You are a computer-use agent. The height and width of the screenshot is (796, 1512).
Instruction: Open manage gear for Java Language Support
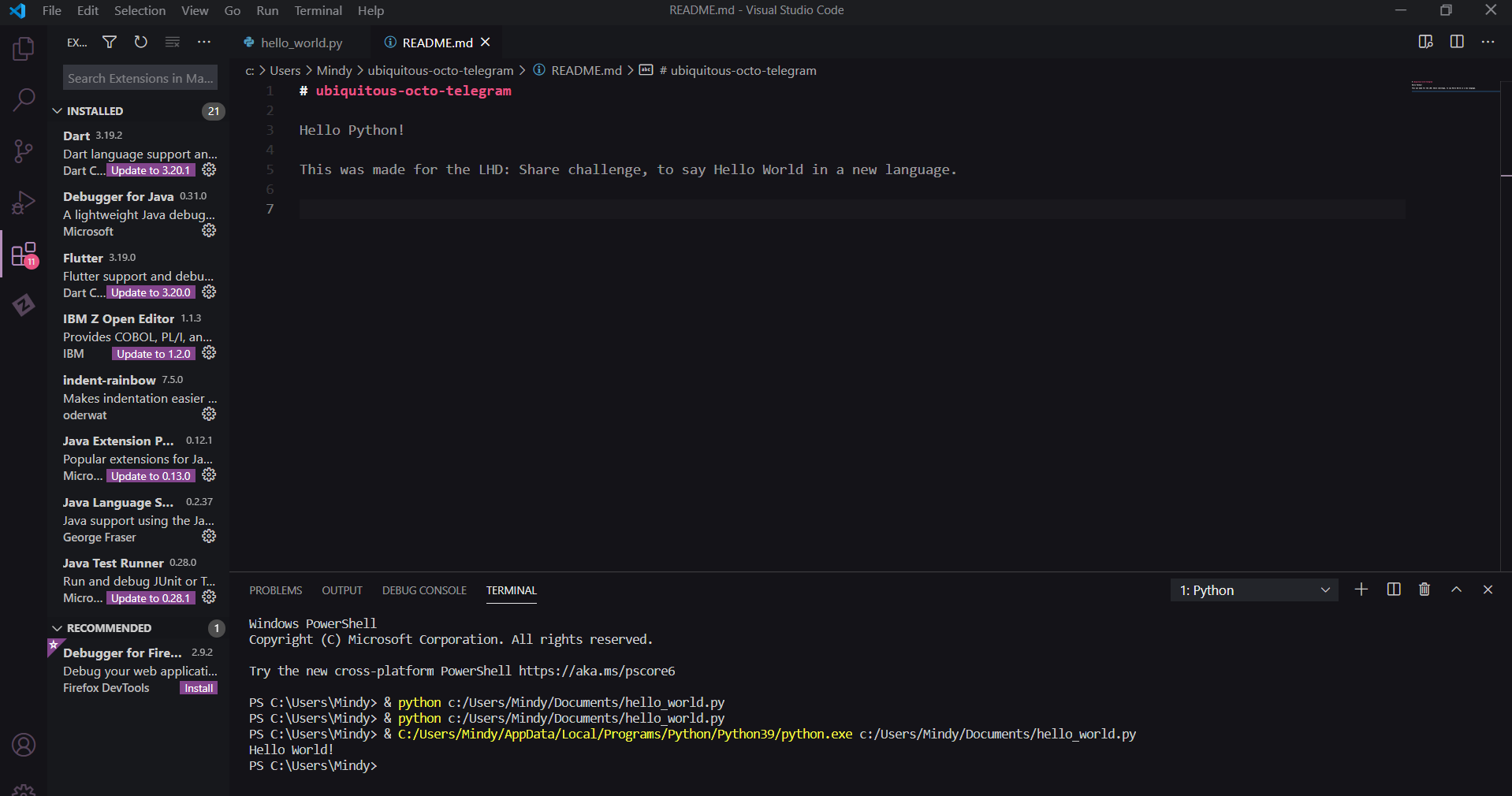click(209, 536)
